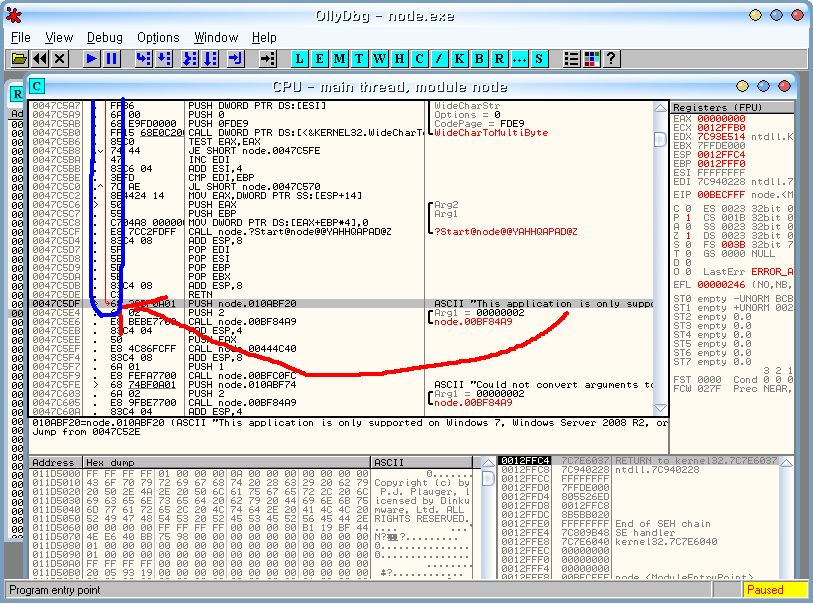Click the Paused status indicator

775,590
